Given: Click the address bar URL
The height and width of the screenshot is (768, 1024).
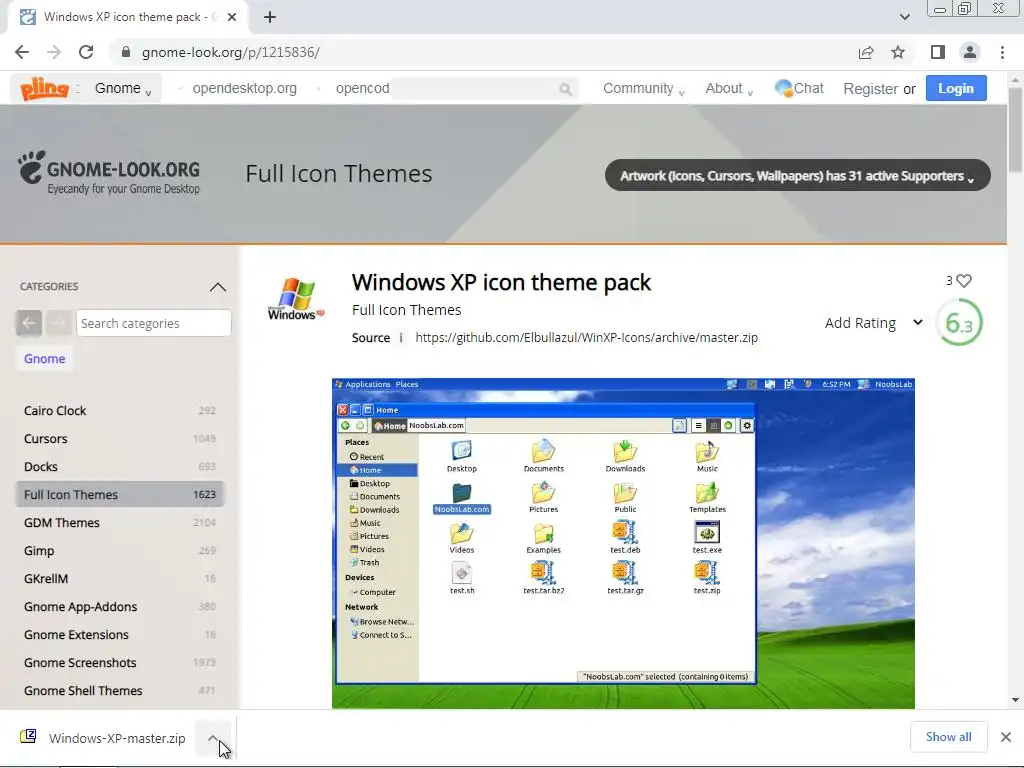Looking at the screenshot, I should (231, 52).
